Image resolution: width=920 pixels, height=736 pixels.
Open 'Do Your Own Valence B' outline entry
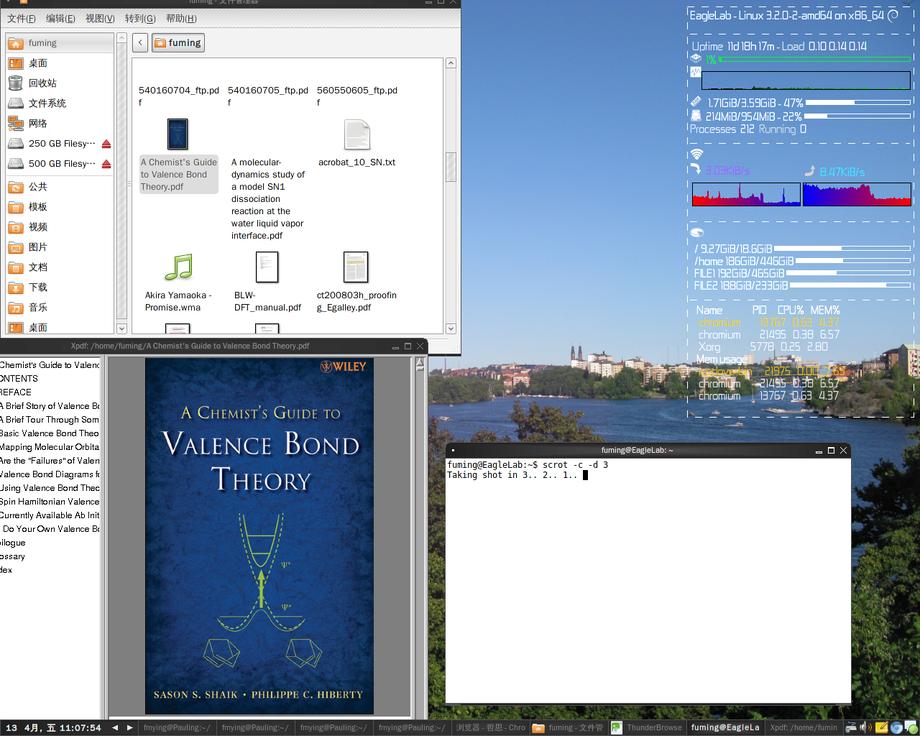coord(51,529)
